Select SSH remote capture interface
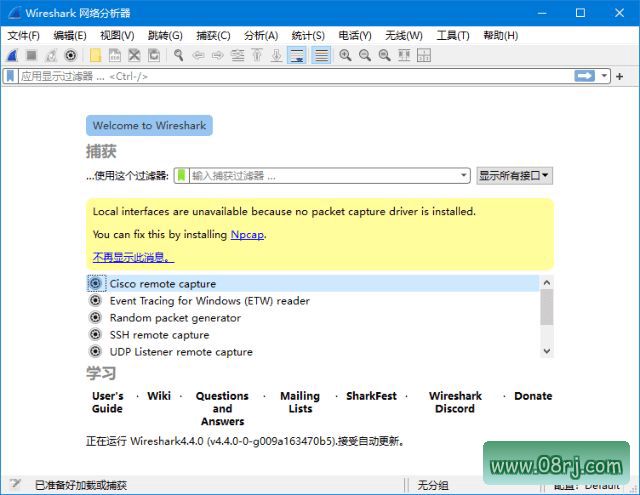This screenshot has width=640, height=495. 313,335
